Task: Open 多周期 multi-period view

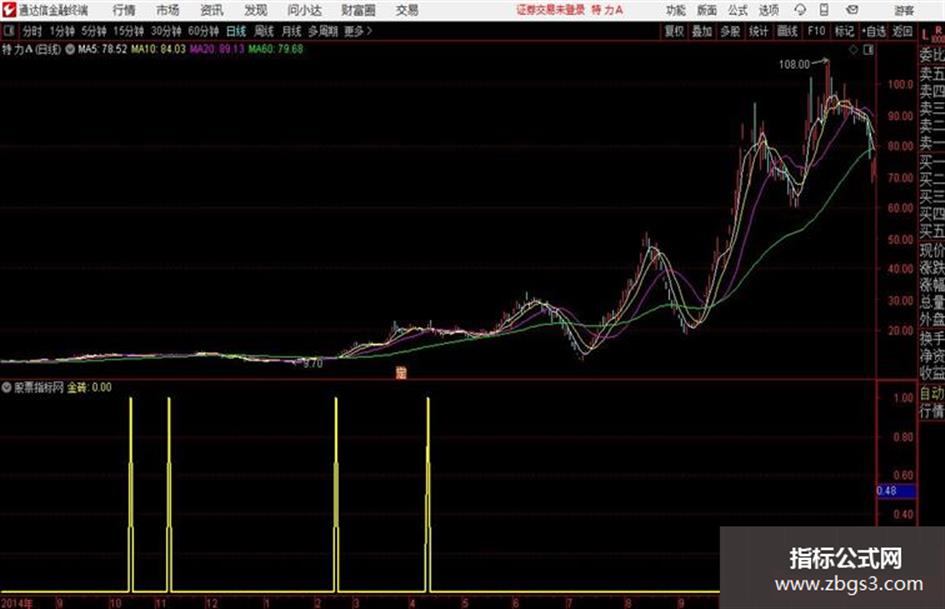Action: 323,31
